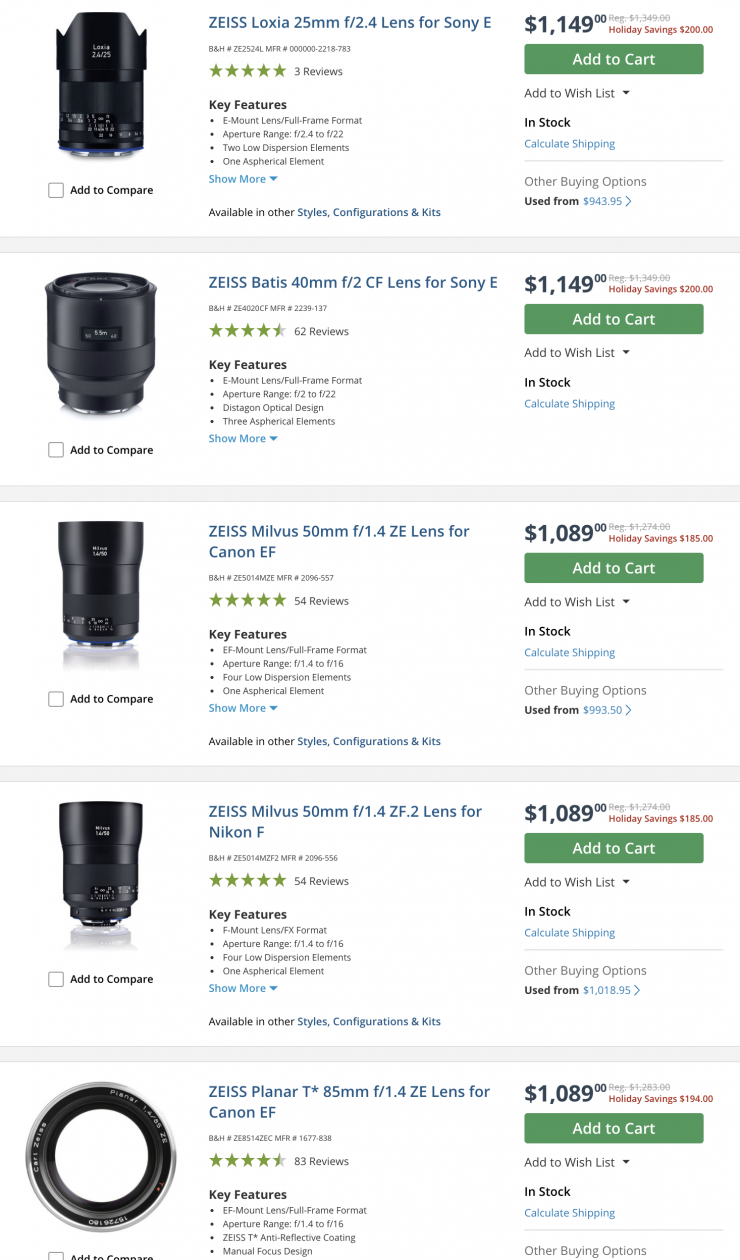Open ZEISS Batis 40mm f/2 CF product link
740x1260 pixels.
352,283
